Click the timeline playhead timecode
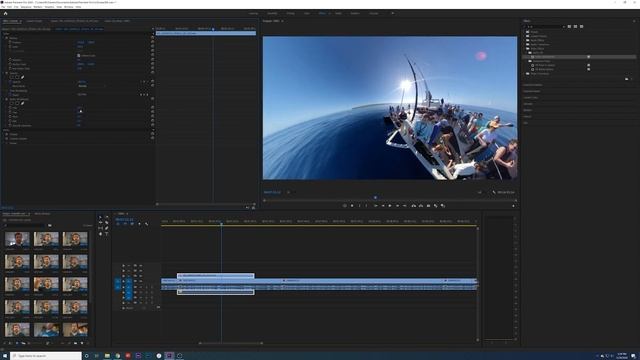The width and height of the screenshot is (640, 360). coord(124,220)
